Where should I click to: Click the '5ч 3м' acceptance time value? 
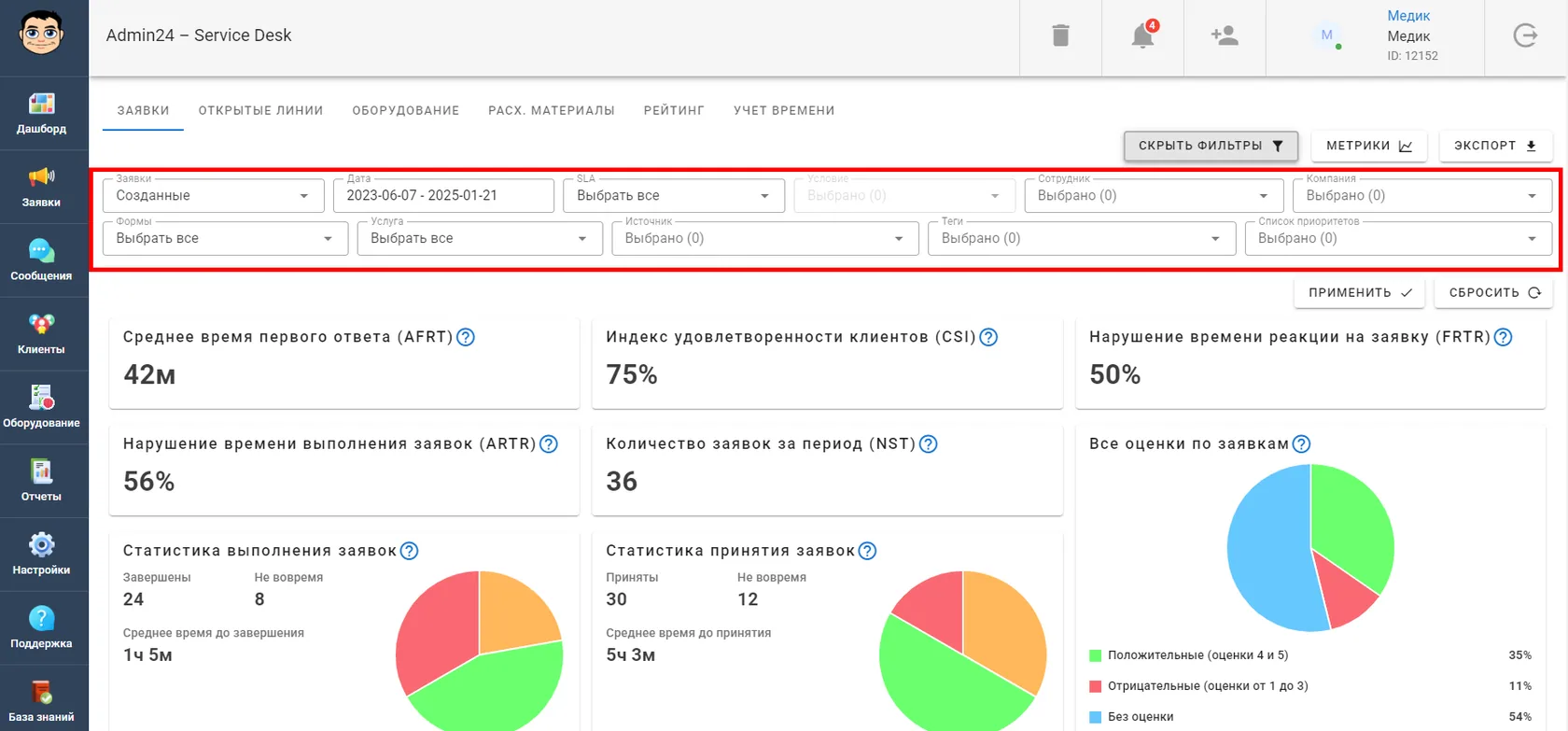click(631, 655)
